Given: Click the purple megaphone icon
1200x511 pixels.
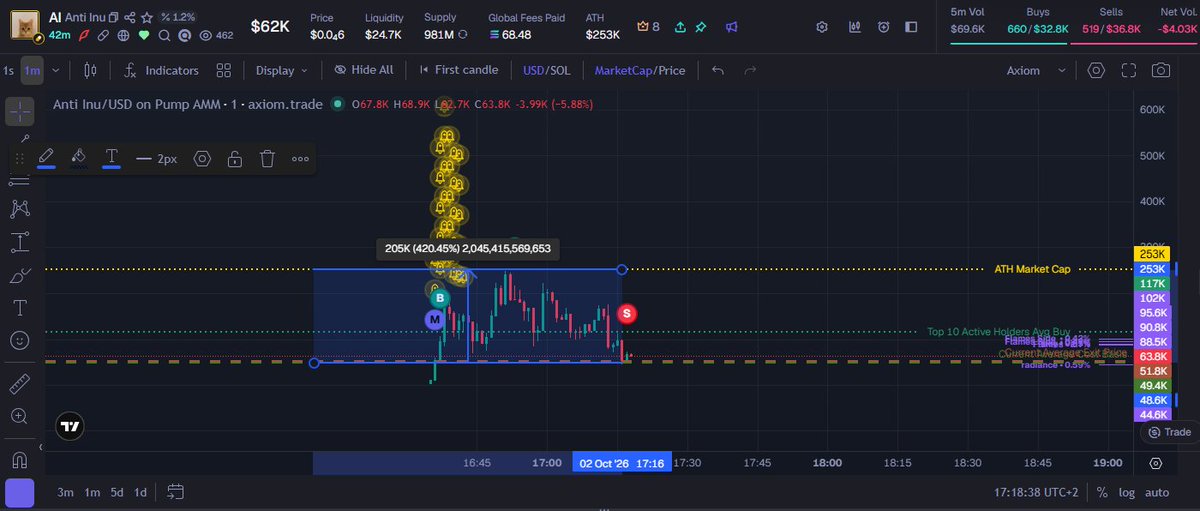Looking at the screenshot, I should pos(732,27).
